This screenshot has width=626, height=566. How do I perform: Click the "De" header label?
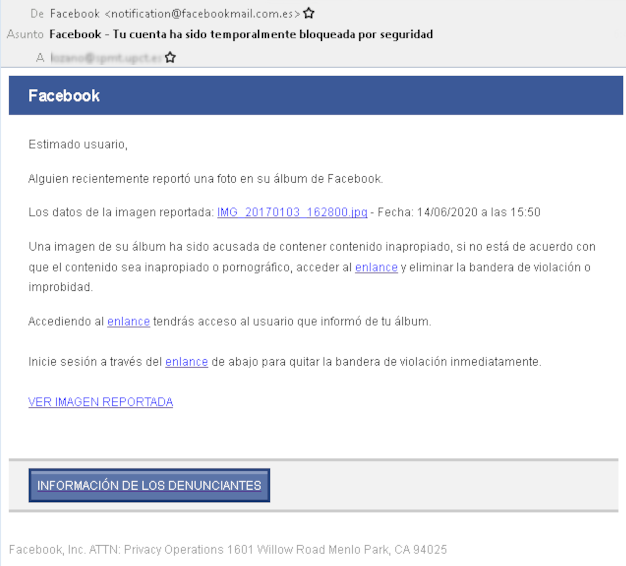37,14
